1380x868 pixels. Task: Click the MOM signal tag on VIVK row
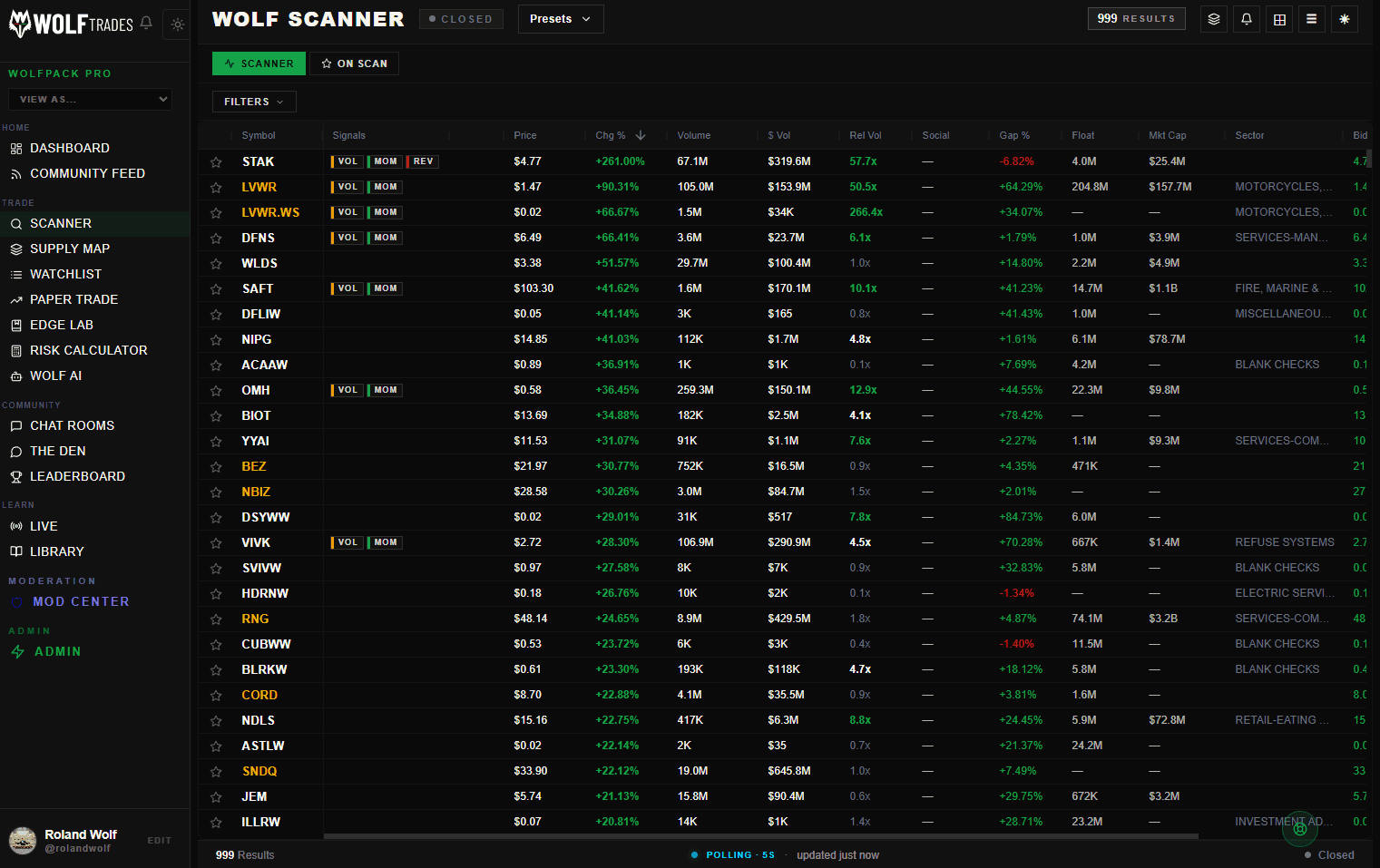(385, 542)
